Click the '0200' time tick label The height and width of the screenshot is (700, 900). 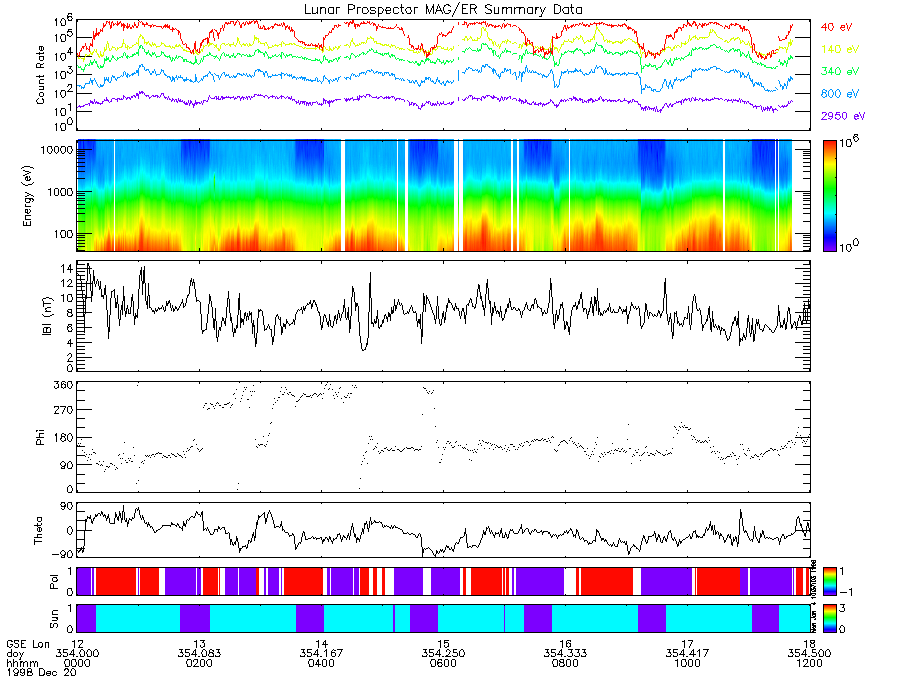[199, 663]
